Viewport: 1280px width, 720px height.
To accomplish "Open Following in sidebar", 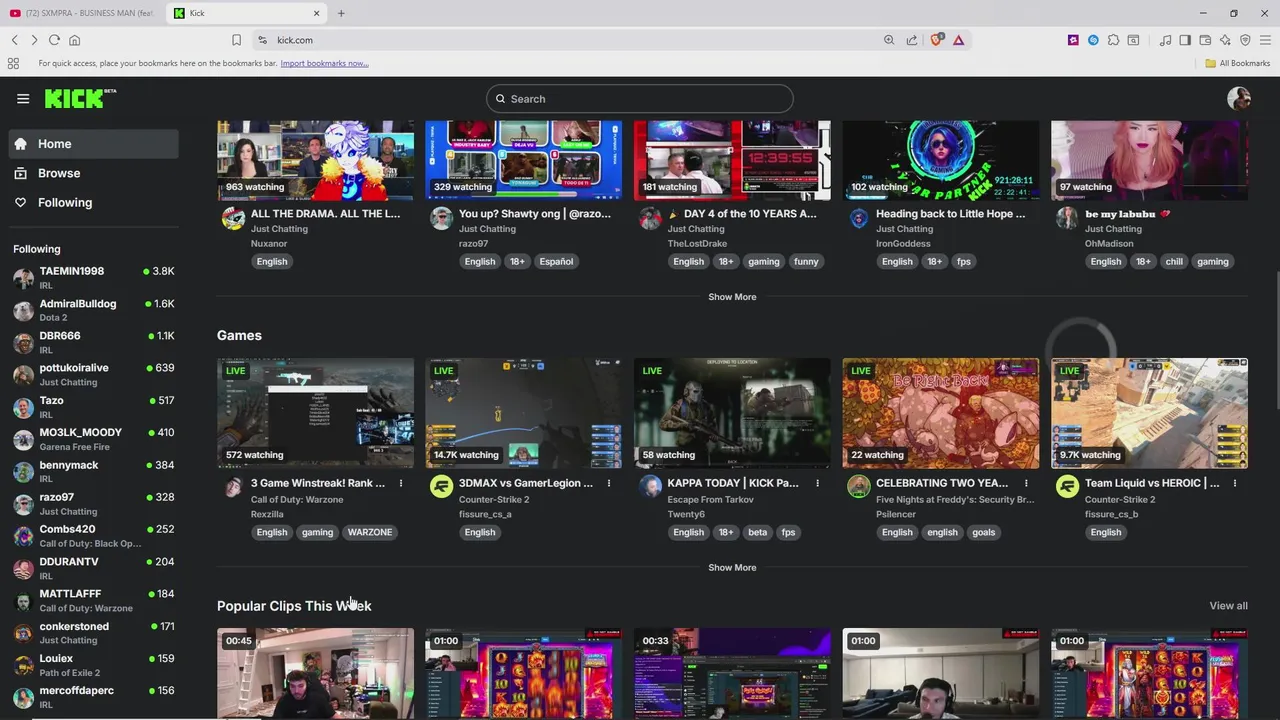I will pyautogui.click(x=94, y=202).
